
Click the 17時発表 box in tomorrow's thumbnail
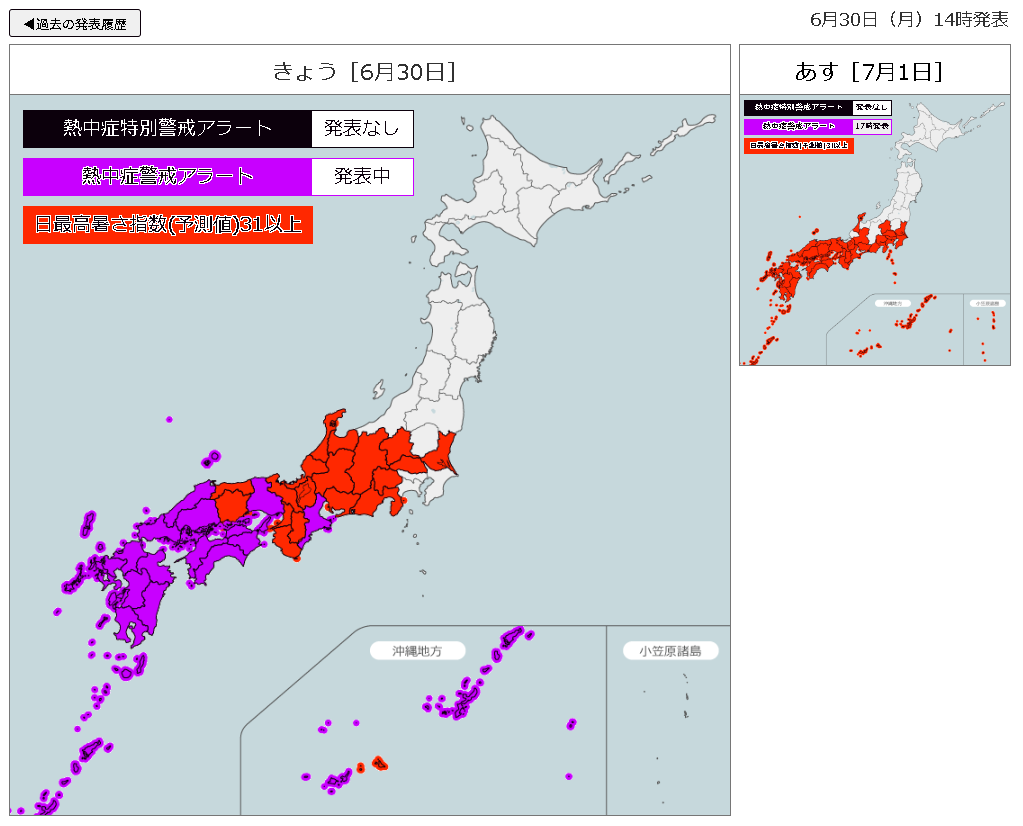coord(871,127)
